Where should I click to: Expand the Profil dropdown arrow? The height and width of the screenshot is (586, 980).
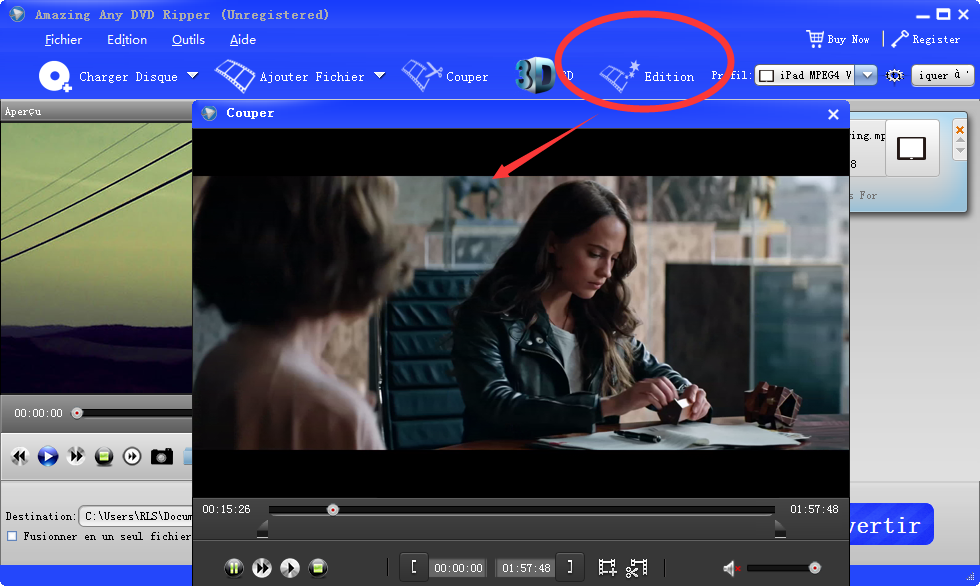pyautogui.click(x=866, y=76)
